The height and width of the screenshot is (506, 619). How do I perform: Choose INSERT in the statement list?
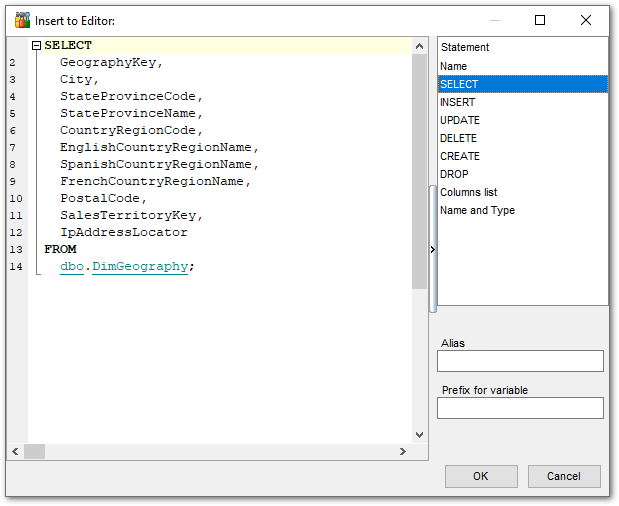[x=458, y=102]
